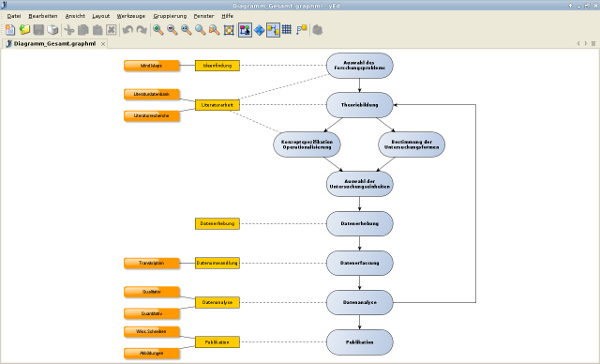The height and width of the screenshot is (364, 600).
Task: Select the yellow Ideenfindung box
Action: coord(217,65)
